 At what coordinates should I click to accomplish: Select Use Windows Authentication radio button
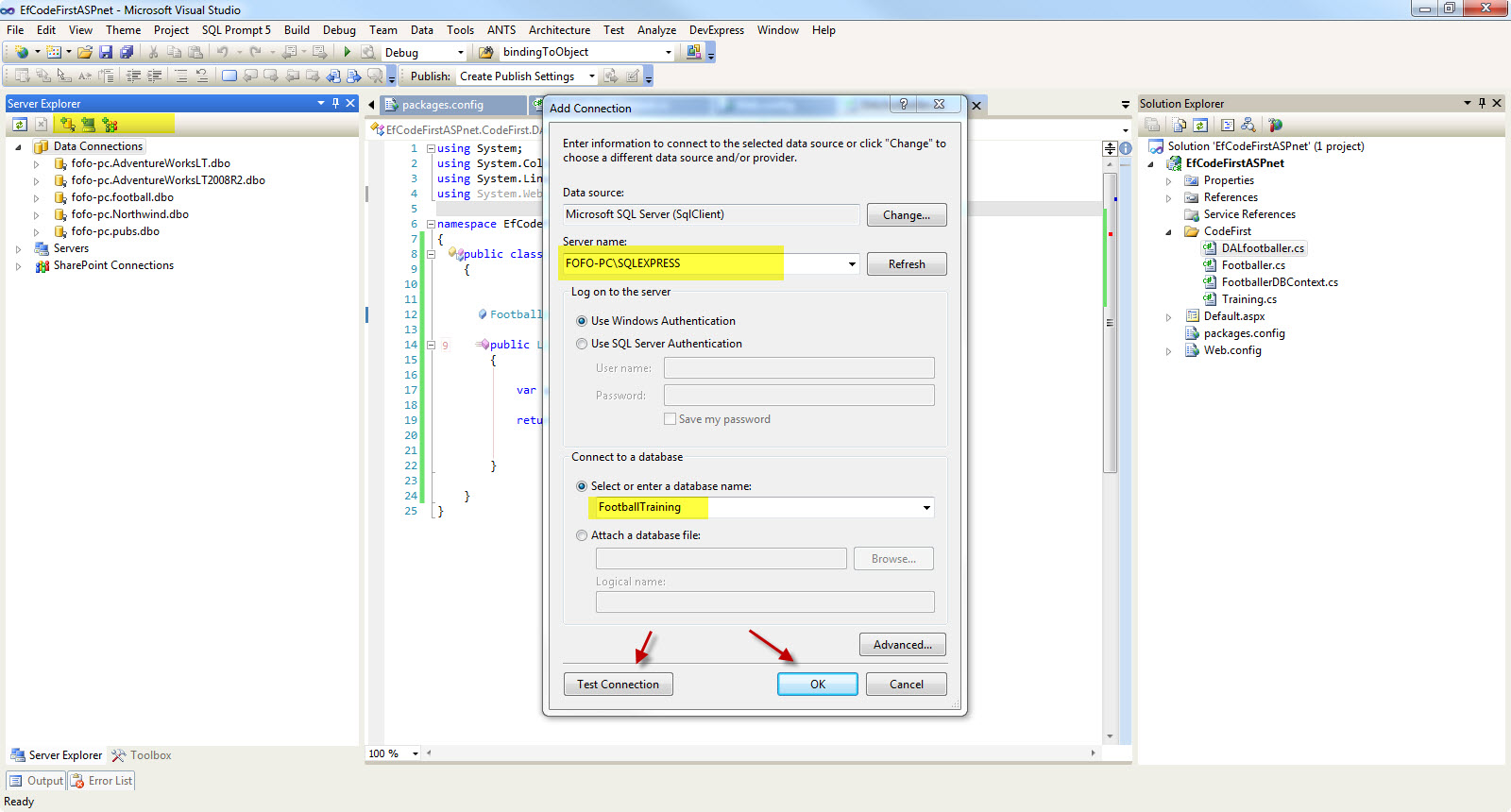pos(582,321)
